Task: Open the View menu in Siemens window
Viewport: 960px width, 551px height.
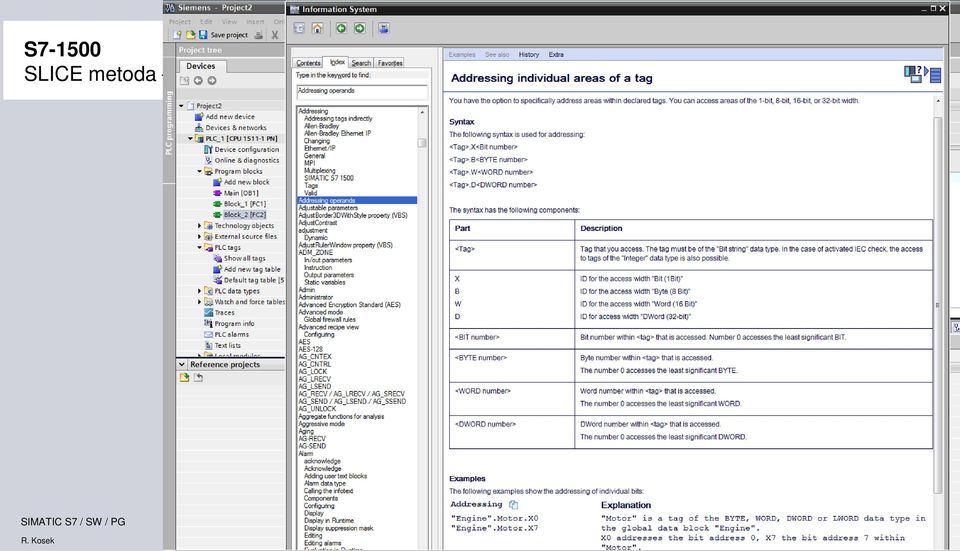Action: coord(230,21)
